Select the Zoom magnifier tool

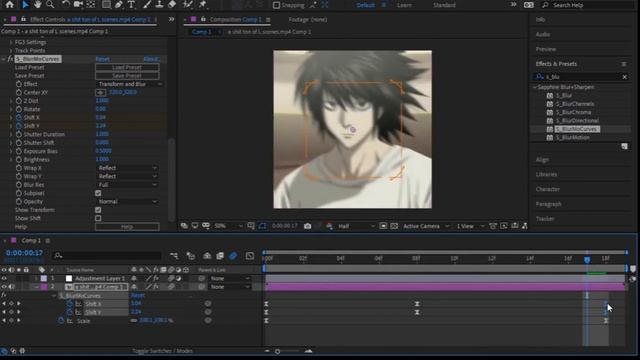point(50,4)
